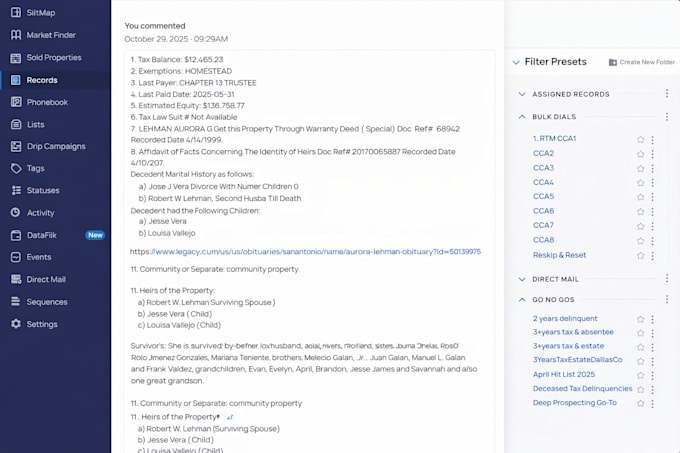Select the Drip Campaigns icon
This screenshot has height=453, width=680.
(x=16, y=147)
